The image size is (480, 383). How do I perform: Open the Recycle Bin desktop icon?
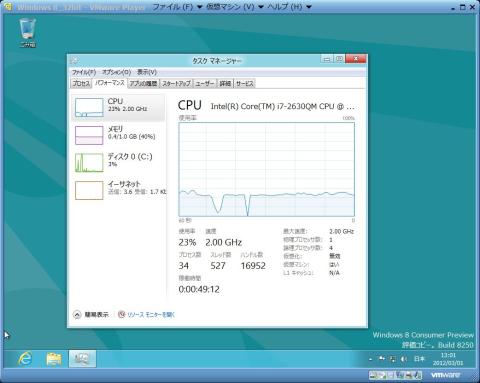[x=27, y=33]
